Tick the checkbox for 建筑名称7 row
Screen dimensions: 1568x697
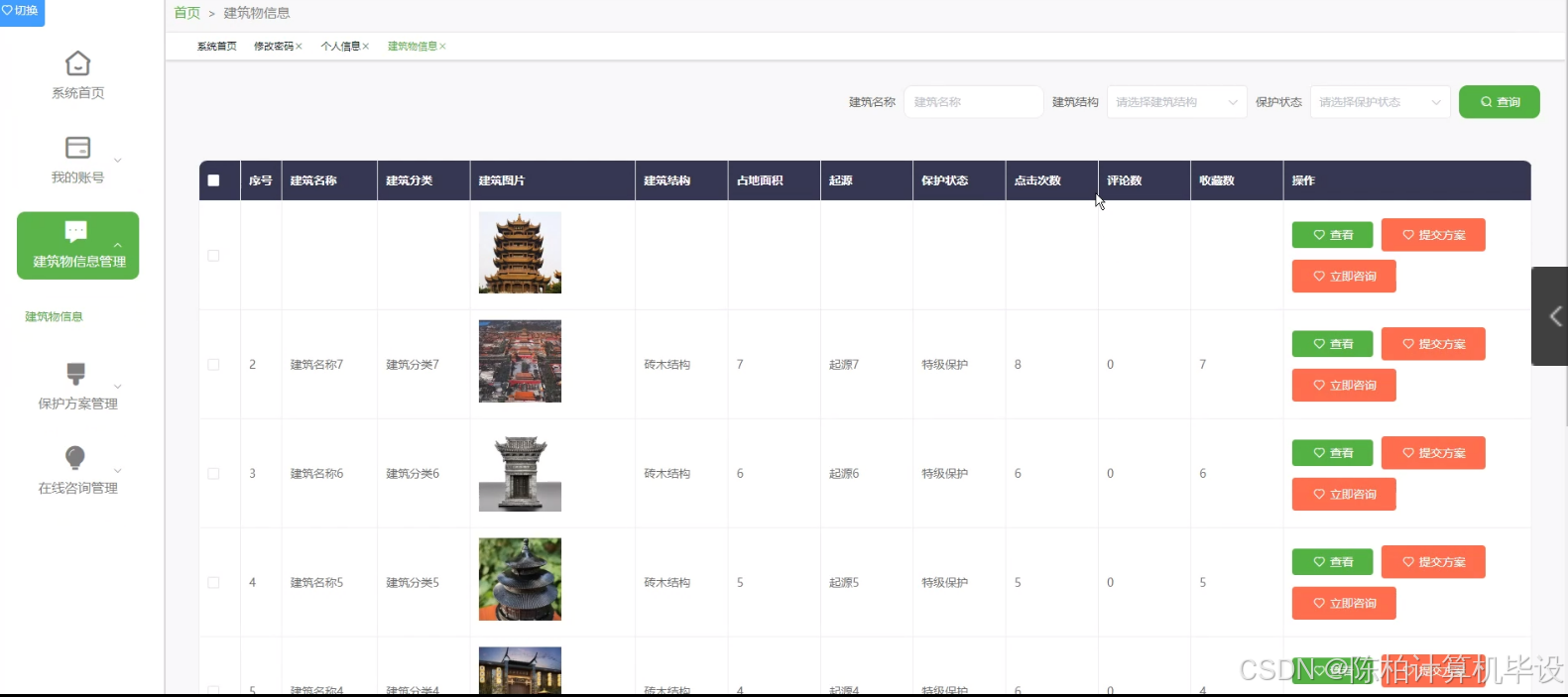[213, 365]
